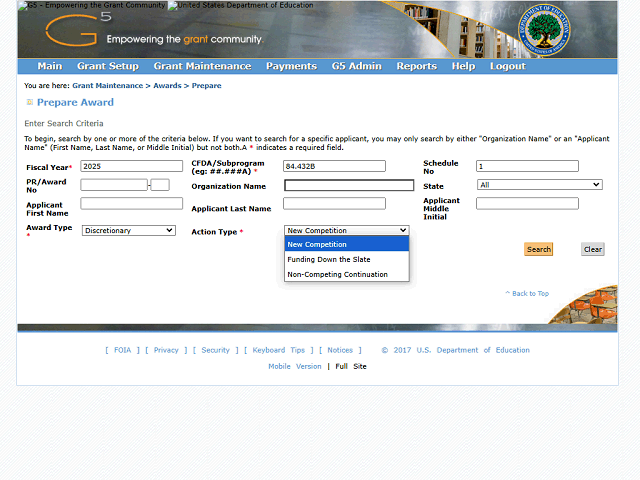Open the Reports menu

417,66
